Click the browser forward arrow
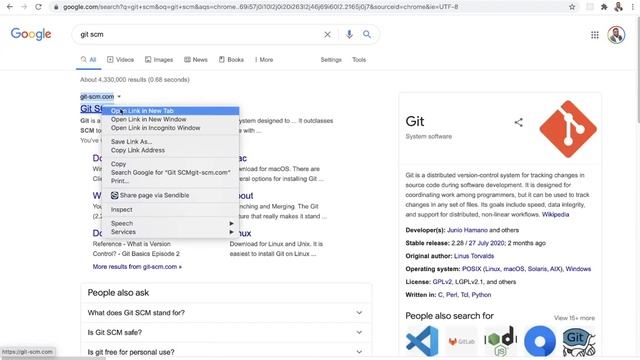The image size is (640, 360). 24,7
